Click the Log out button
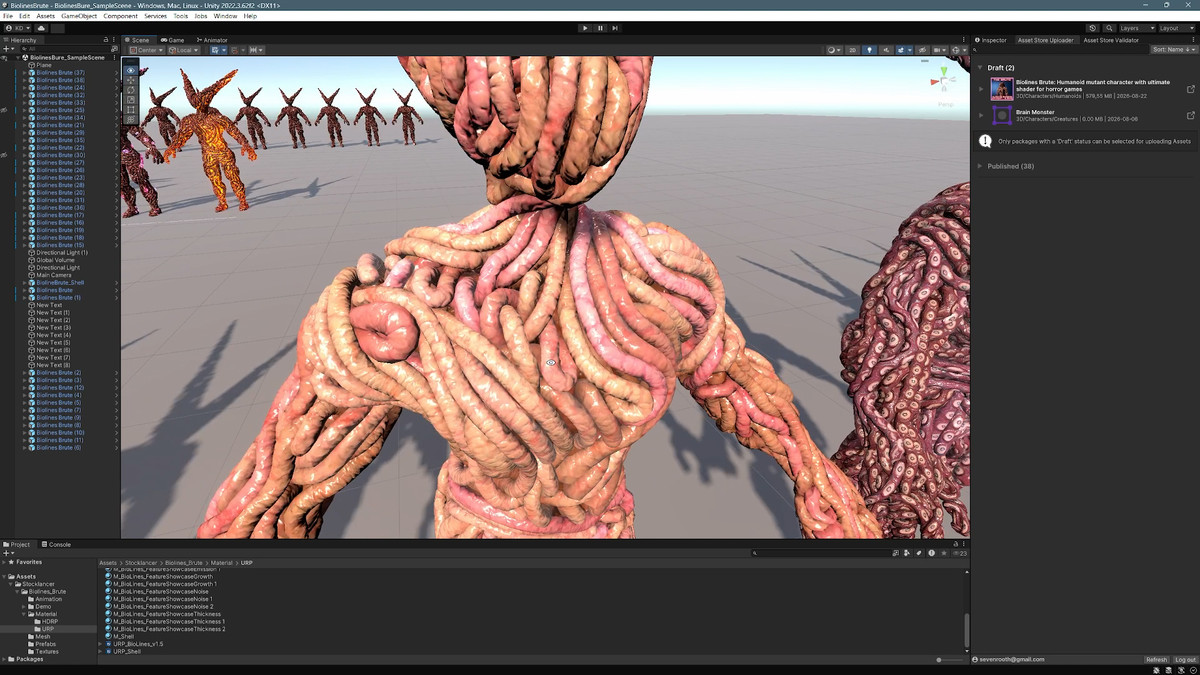Image resolution: width=1200 pixels, height=675 pixels. click(1184, 660)
